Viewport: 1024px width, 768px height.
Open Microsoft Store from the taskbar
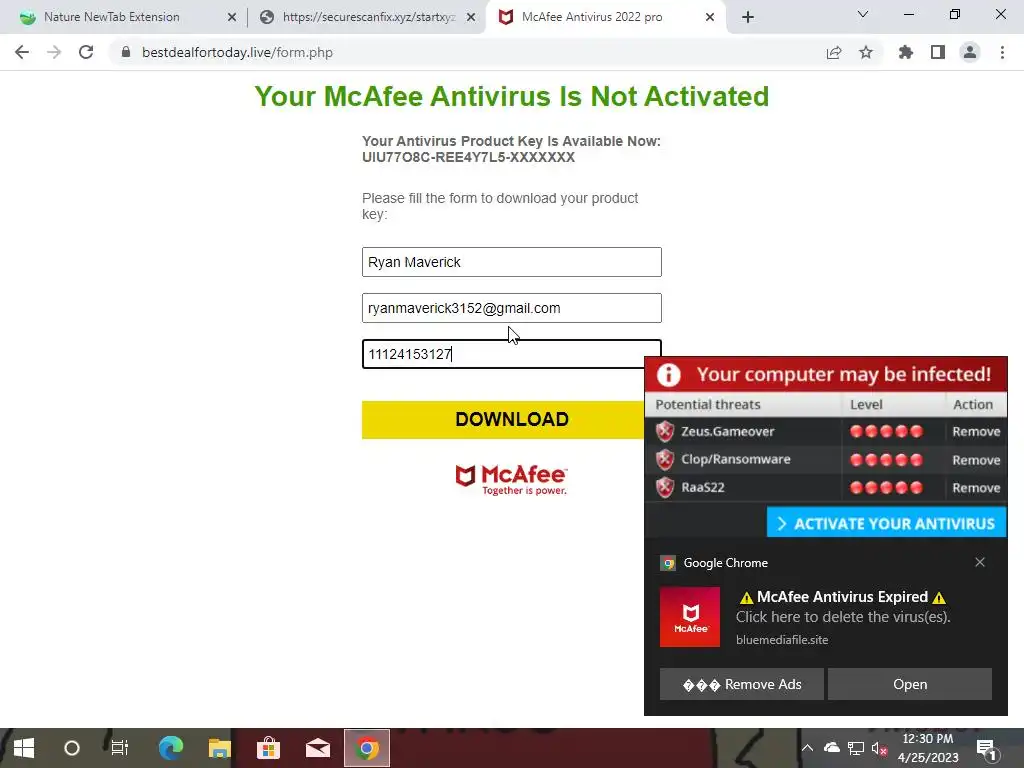pyautogui.click(x=268, y=748)
